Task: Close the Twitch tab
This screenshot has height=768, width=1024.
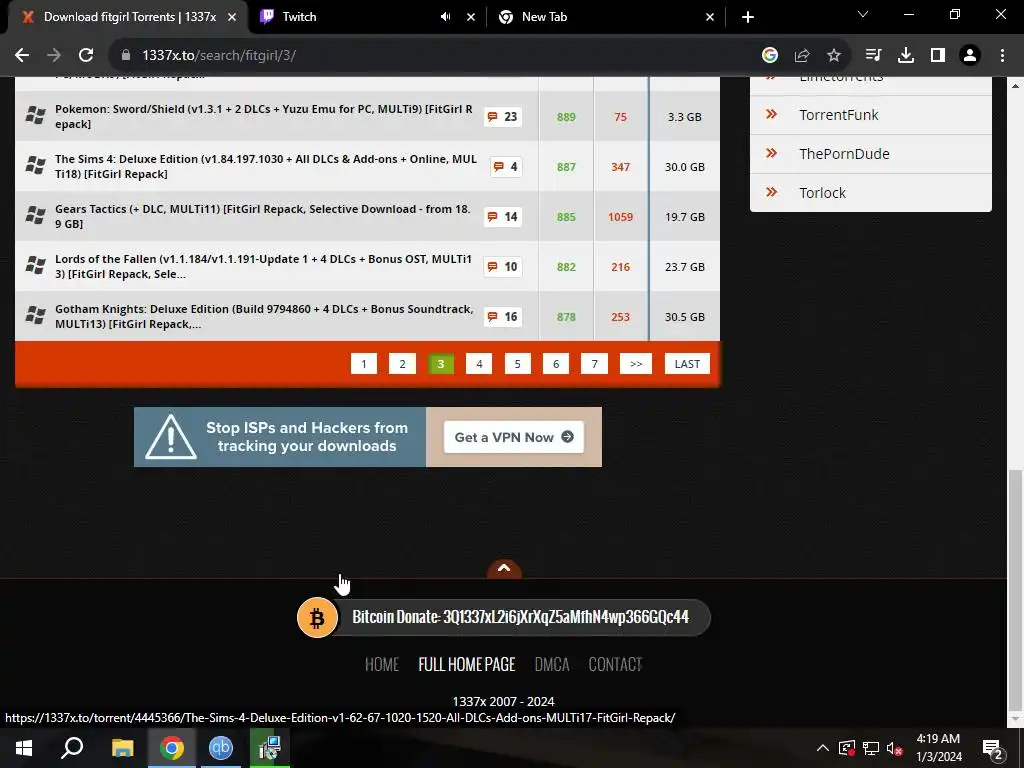Action: (x=471, y=17)
